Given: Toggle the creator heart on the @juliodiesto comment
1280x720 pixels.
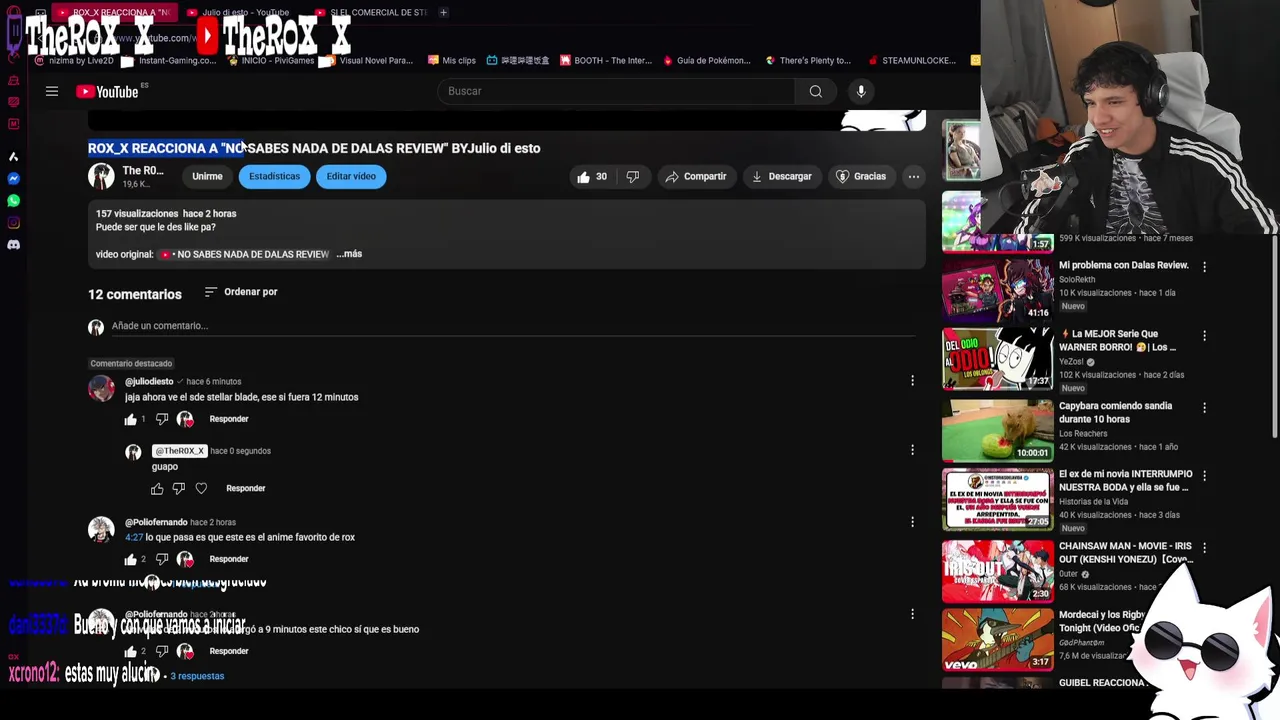Looking at the screenshot, I should pos(185,419).
